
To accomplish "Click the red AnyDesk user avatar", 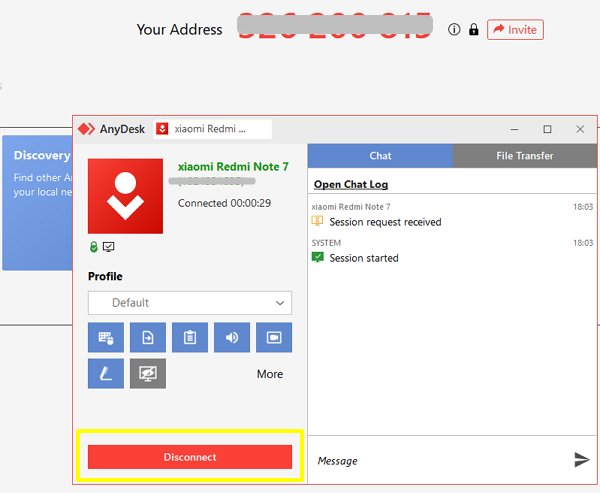I will [x=126, y=196].
